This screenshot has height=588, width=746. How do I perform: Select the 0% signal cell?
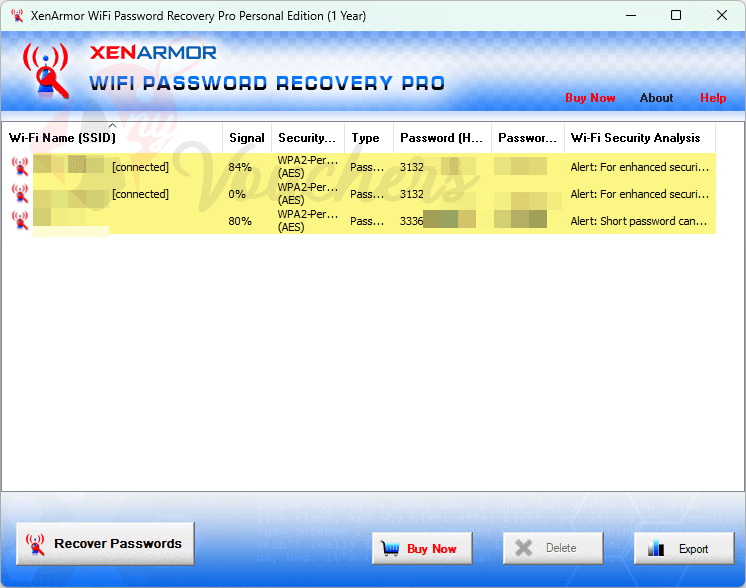pyautogui.click(x=247, y=194)
